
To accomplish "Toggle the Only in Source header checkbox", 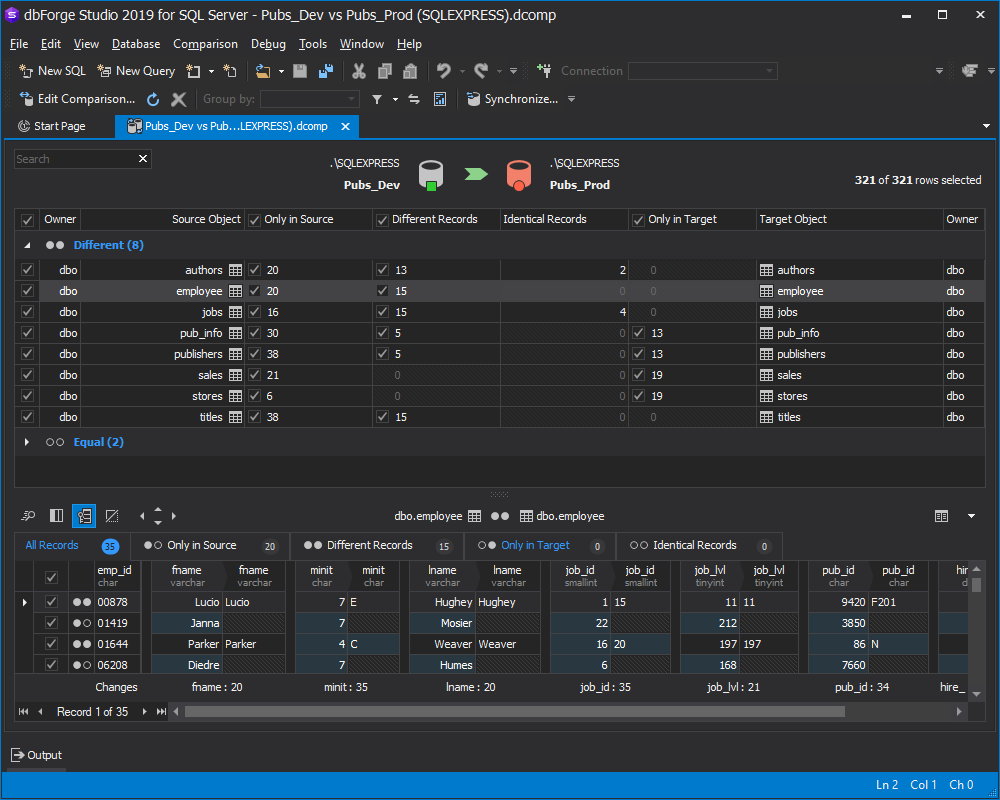I will pos(254,220).
